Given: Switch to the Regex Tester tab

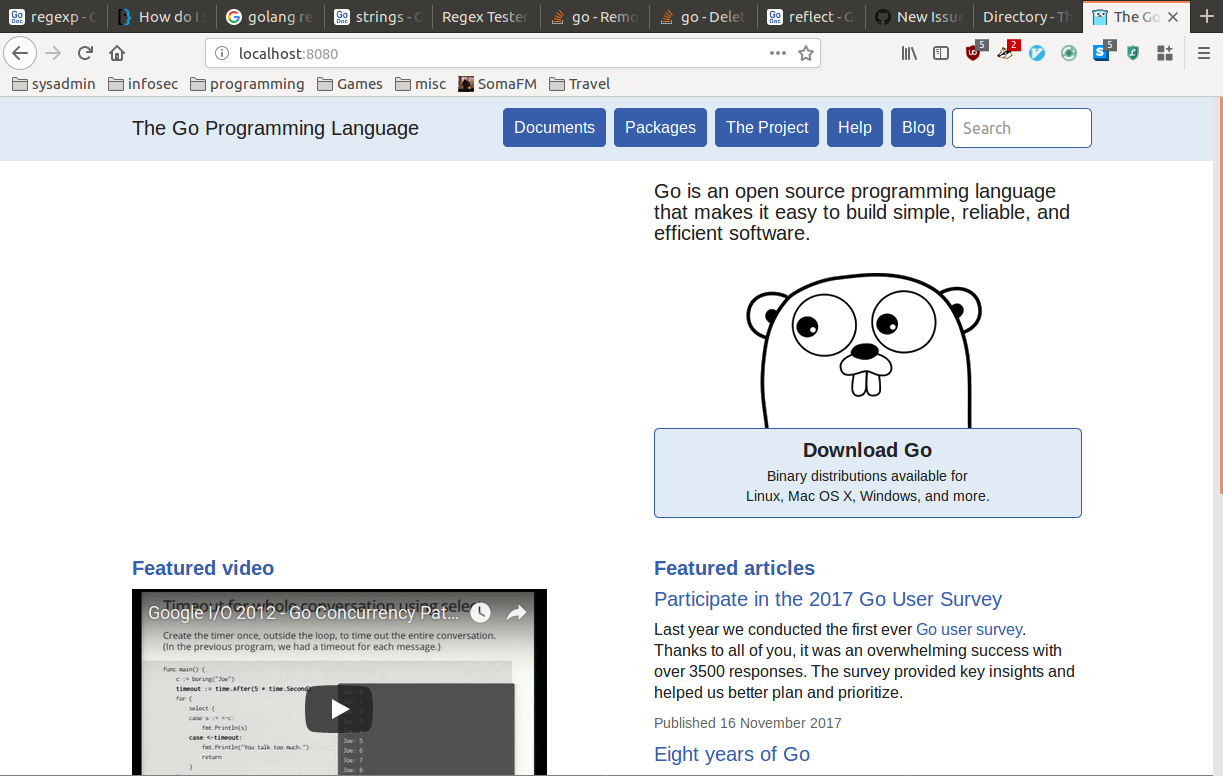Looking at the screenshot, I should [485, 17].
